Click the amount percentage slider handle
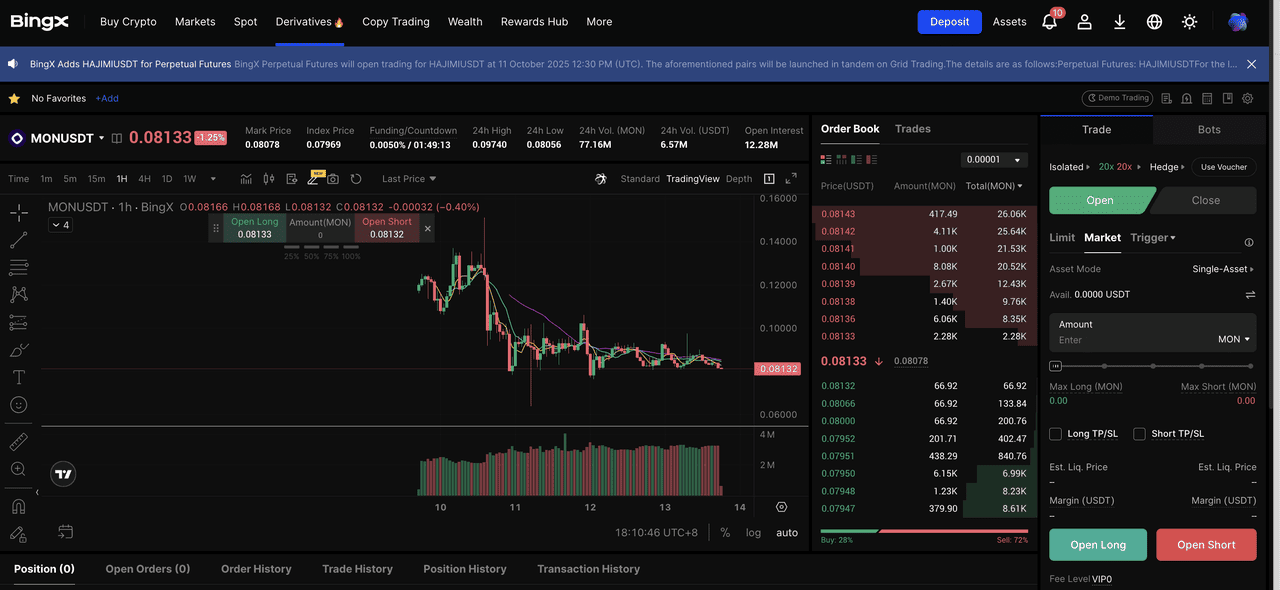1280x590 pixels. tap(1055, 366)
